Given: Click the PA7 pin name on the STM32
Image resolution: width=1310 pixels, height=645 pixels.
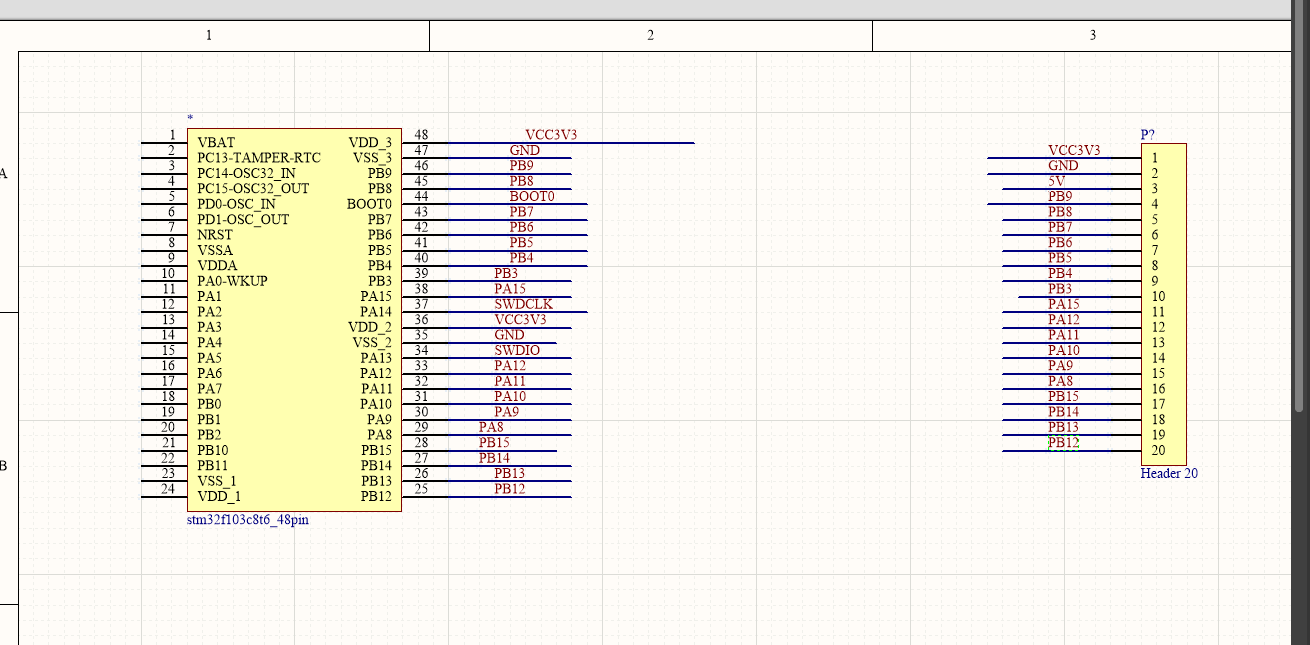Looking at the screenshot, I should 209,389.
